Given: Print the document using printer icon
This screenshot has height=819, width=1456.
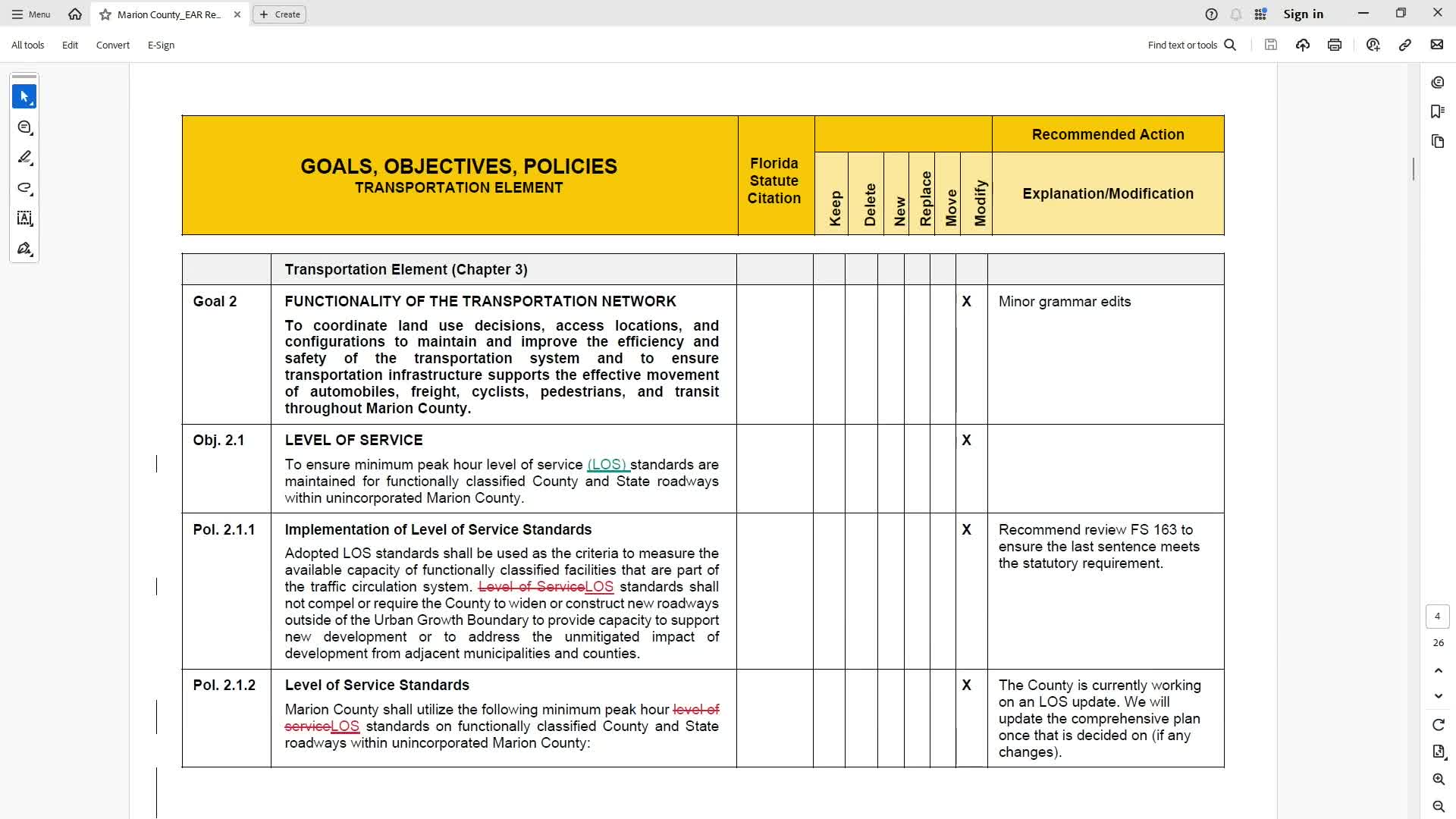Looking at the screenshot, I should pyautogui.click(x=1335, y=45).
